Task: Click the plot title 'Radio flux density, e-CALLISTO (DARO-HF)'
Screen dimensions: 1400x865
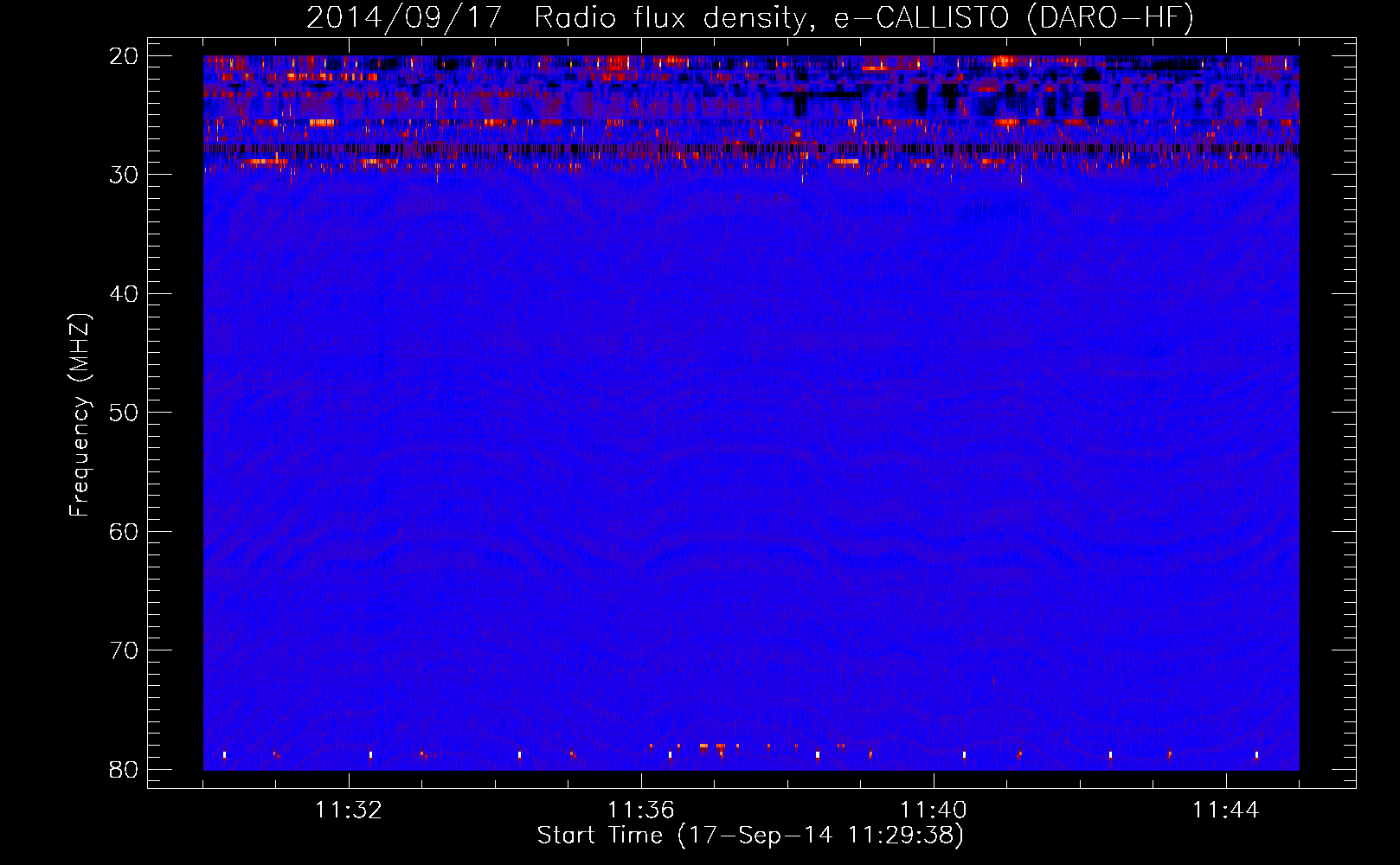Action: pyautogui.click(x=864, y=18)
